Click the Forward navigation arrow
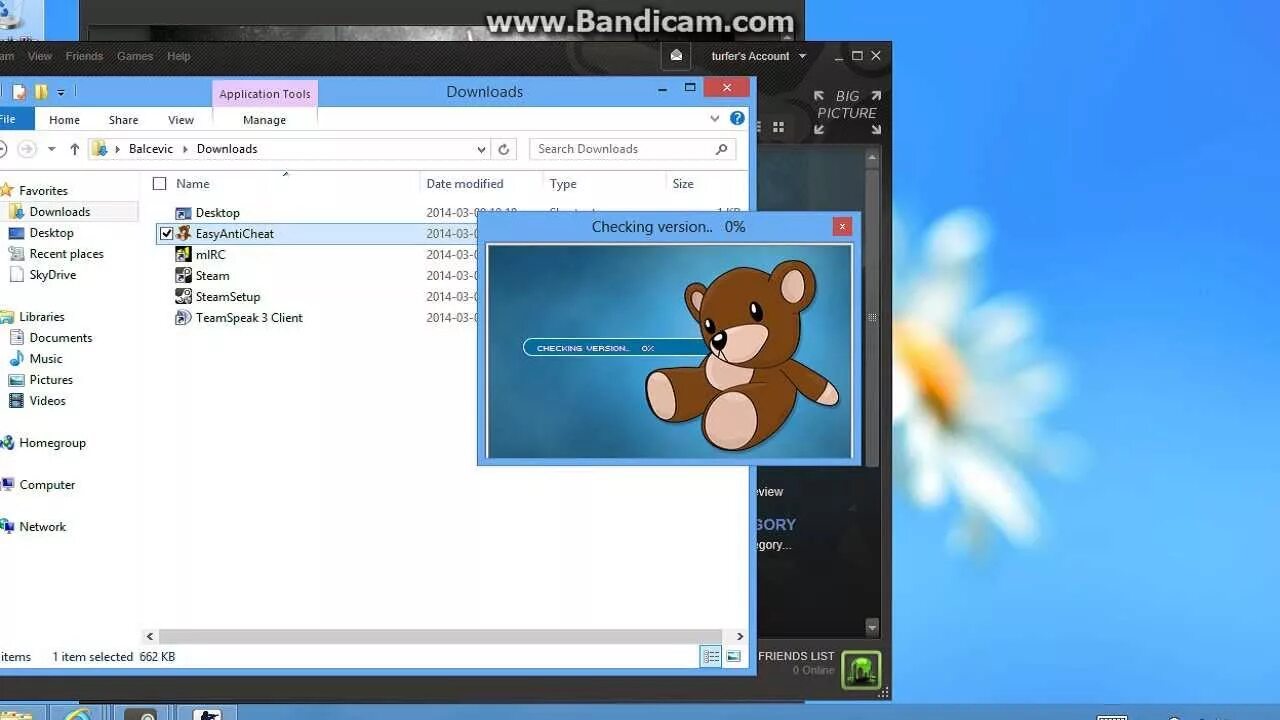The width and height of the screenshot is (1280, 720). [x=27, y=149]
